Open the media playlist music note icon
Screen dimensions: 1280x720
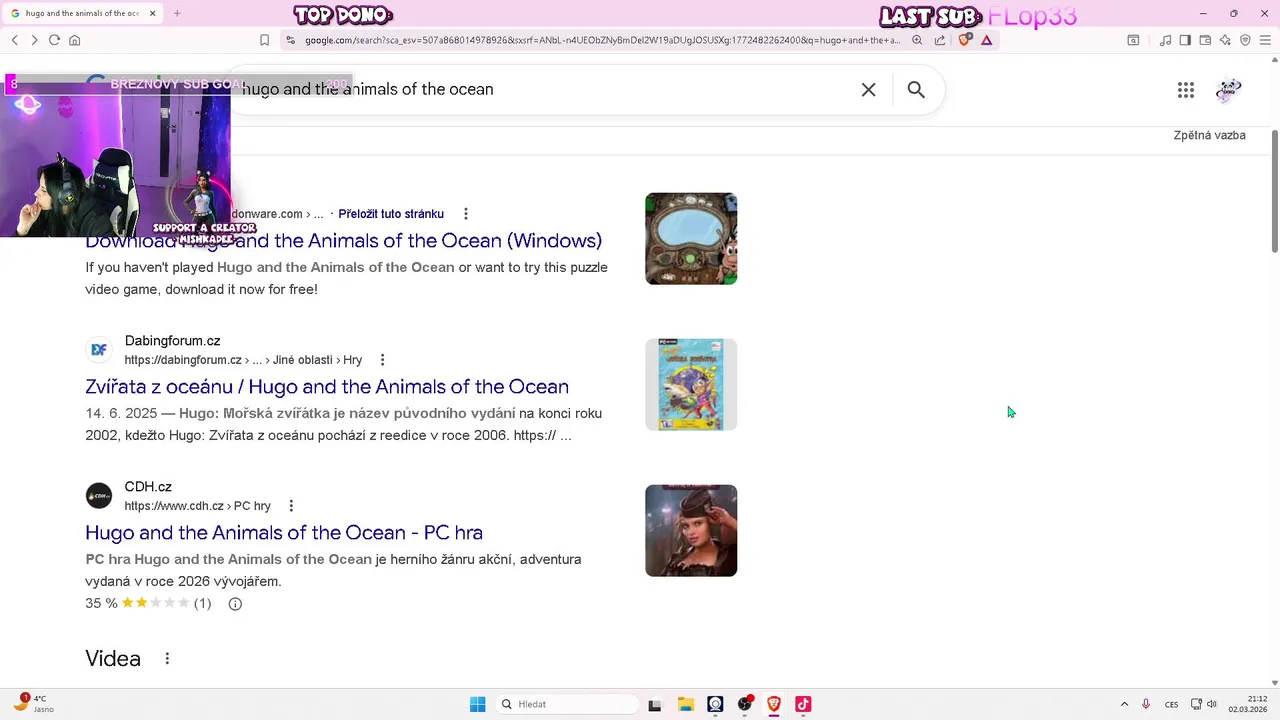[x=1165, y=40]
